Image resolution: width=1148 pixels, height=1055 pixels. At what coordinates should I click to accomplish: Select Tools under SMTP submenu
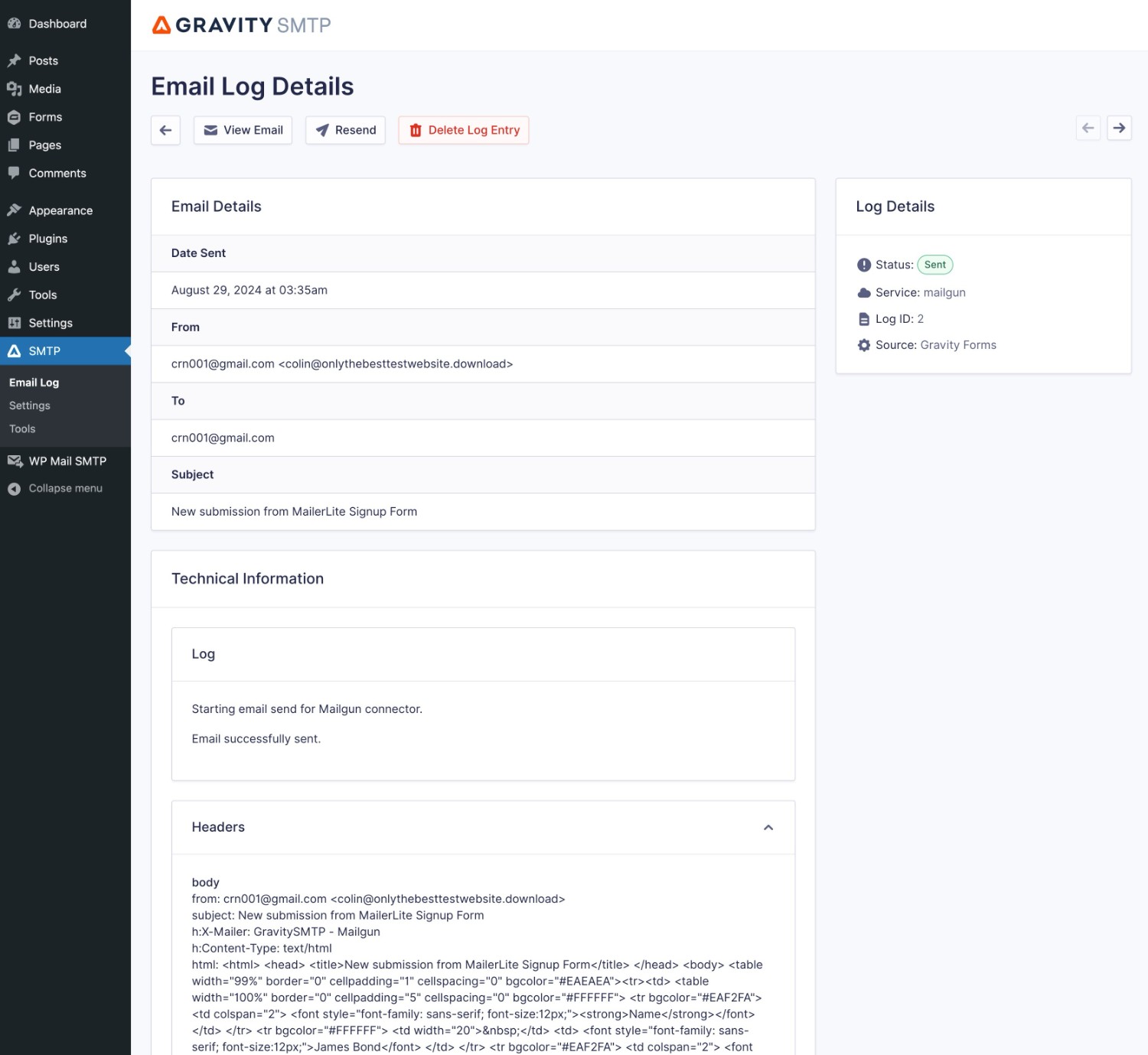click(x=22, y=428)
